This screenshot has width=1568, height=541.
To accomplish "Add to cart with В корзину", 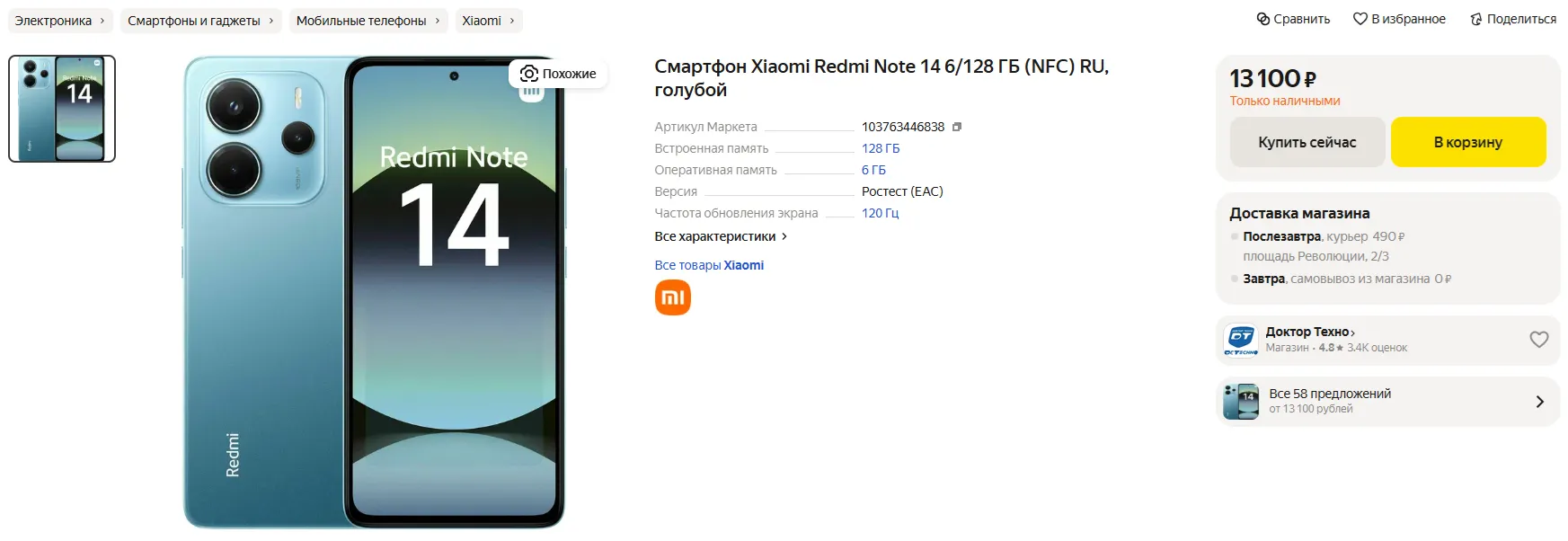I will tap(1468, 142).
